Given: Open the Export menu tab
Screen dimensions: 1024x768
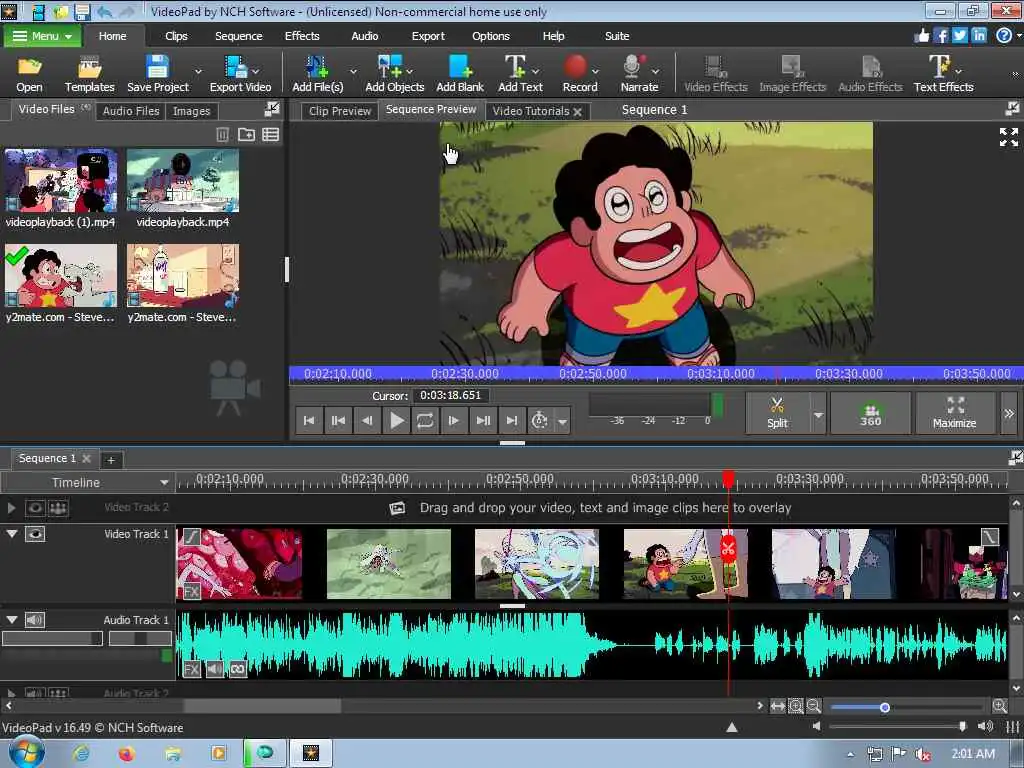Looking at the screenshot, I should click(428, 36).
